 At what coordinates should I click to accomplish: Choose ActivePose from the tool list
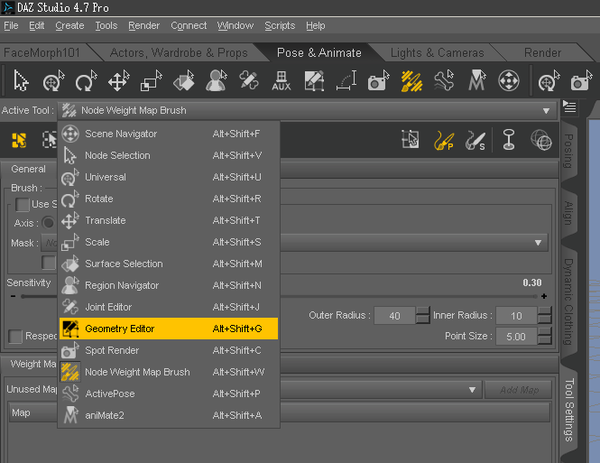point(169,393)
